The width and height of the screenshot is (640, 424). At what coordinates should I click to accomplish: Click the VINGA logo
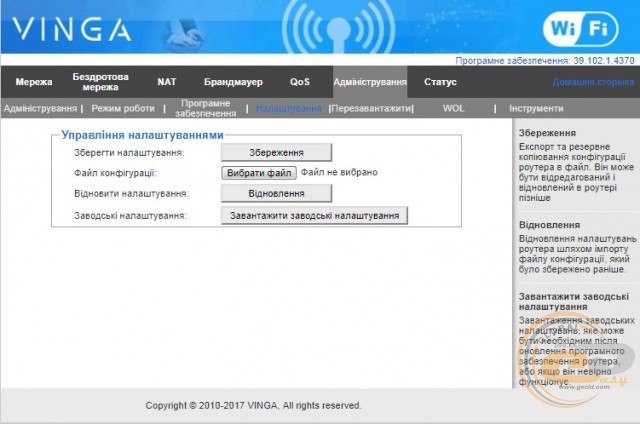point(70,28)
